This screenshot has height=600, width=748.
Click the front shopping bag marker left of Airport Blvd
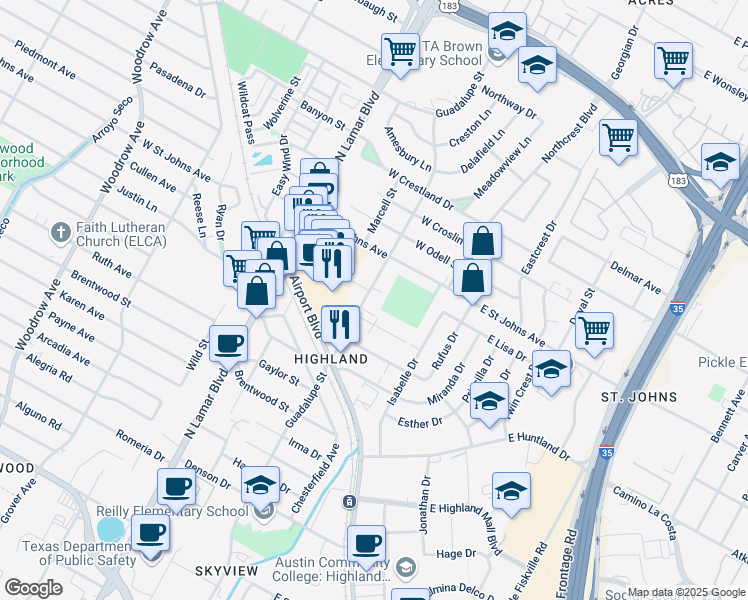pos(257,291)
